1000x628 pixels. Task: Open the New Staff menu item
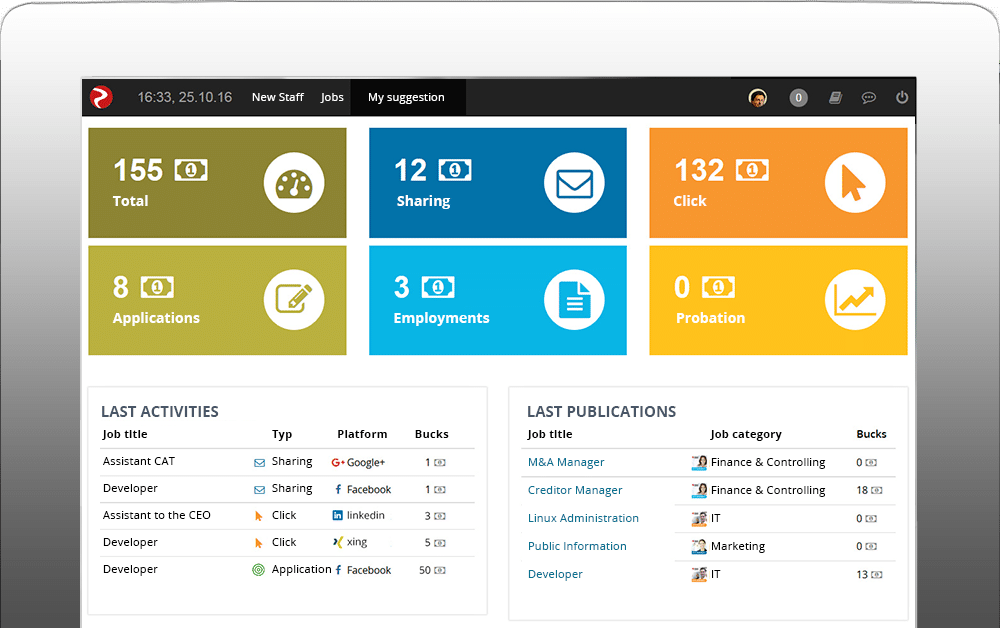(277, 97)
